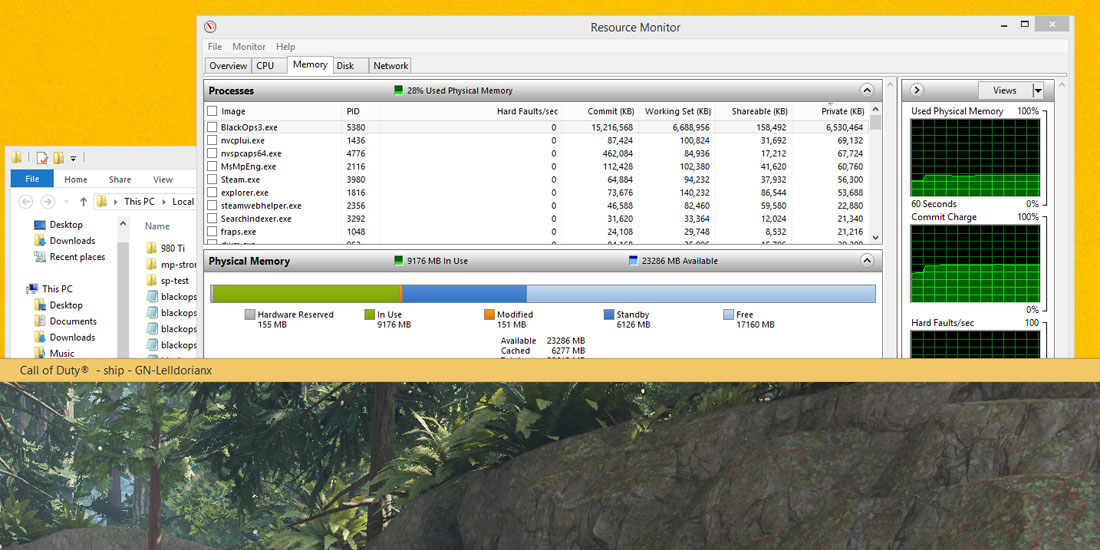The image size is (1100, 550).
Task: Sort processes by Commit (KB) column
Action: point(611,111)
